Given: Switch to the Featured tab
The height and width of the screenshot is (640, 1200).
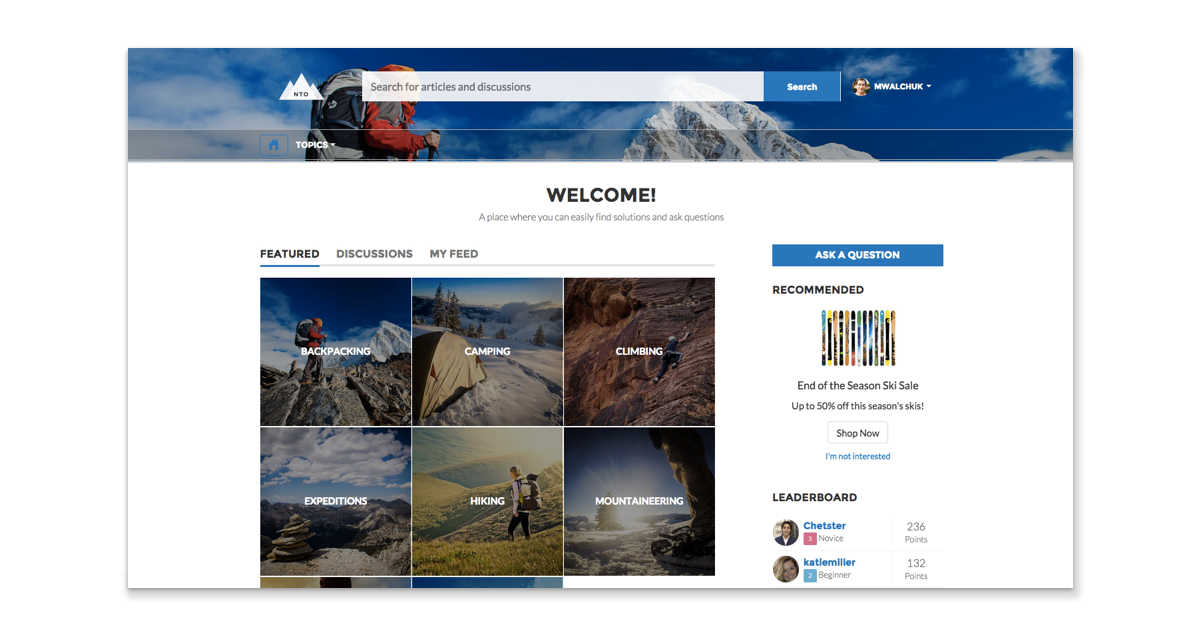Looking at the screenshot, I should tap(289, 254).
